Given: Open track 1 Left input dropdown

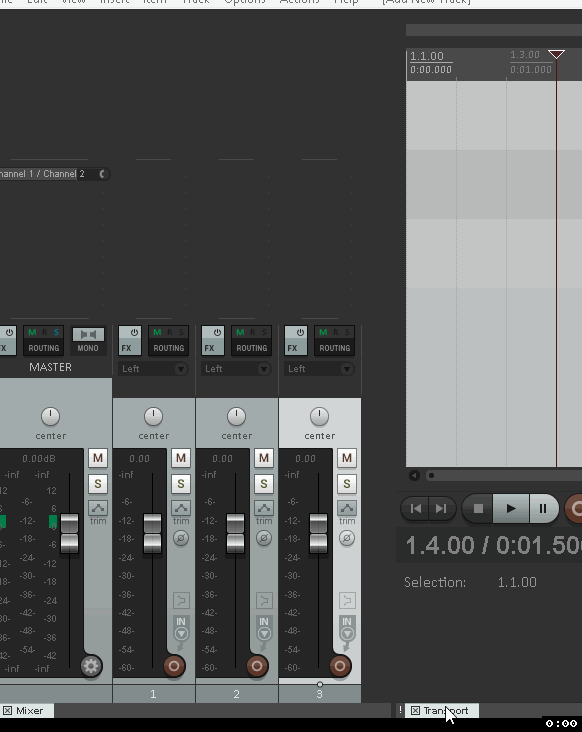Looking at the screenshot, I should click(x=153, y=369).
